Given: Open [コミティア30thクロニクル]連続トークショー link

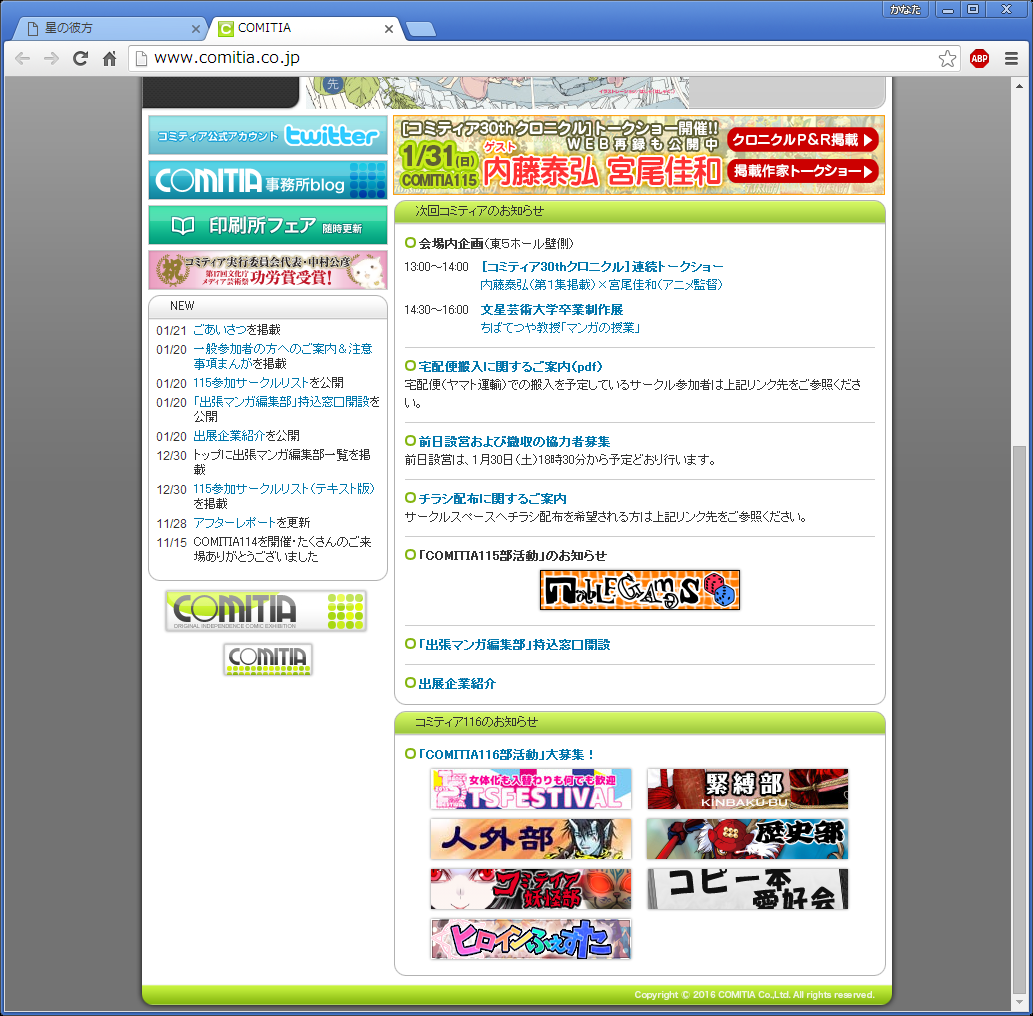Looking at the screenshot, I should [602, 267].
